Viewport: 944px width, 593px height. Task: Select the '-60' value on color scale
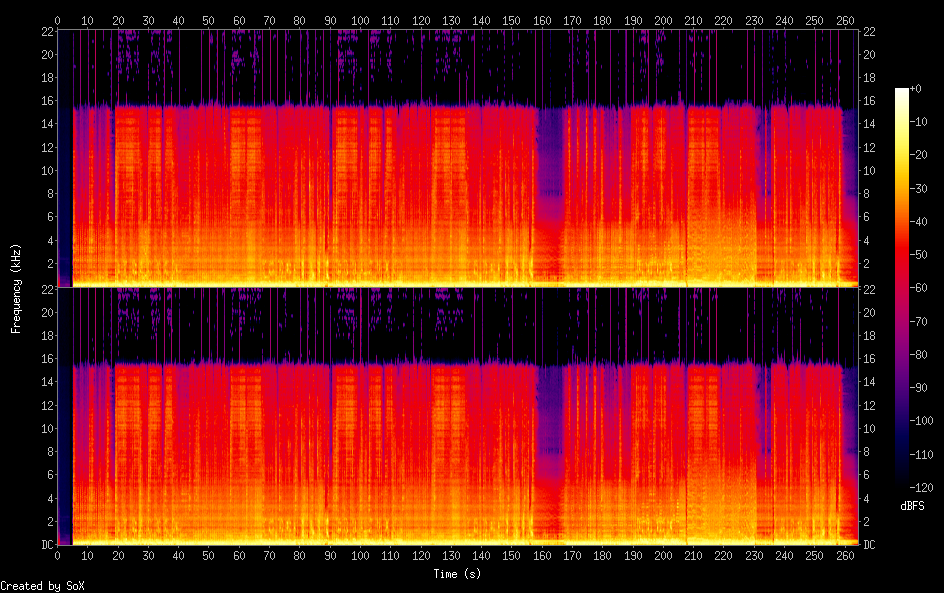pos(918,288)
